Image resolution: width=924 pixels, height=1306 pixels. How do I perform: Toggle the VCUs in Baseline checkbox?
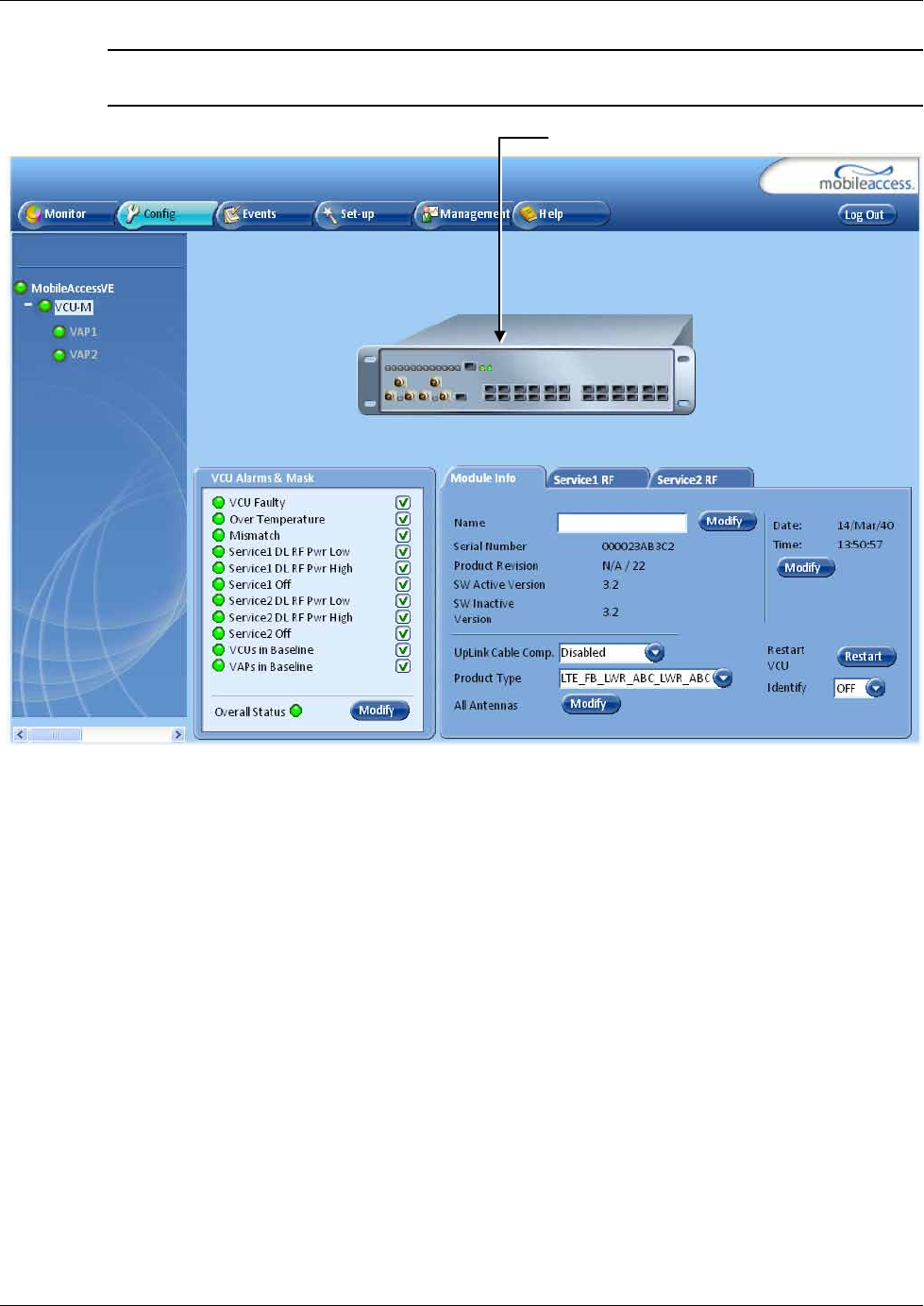point(403,650)
